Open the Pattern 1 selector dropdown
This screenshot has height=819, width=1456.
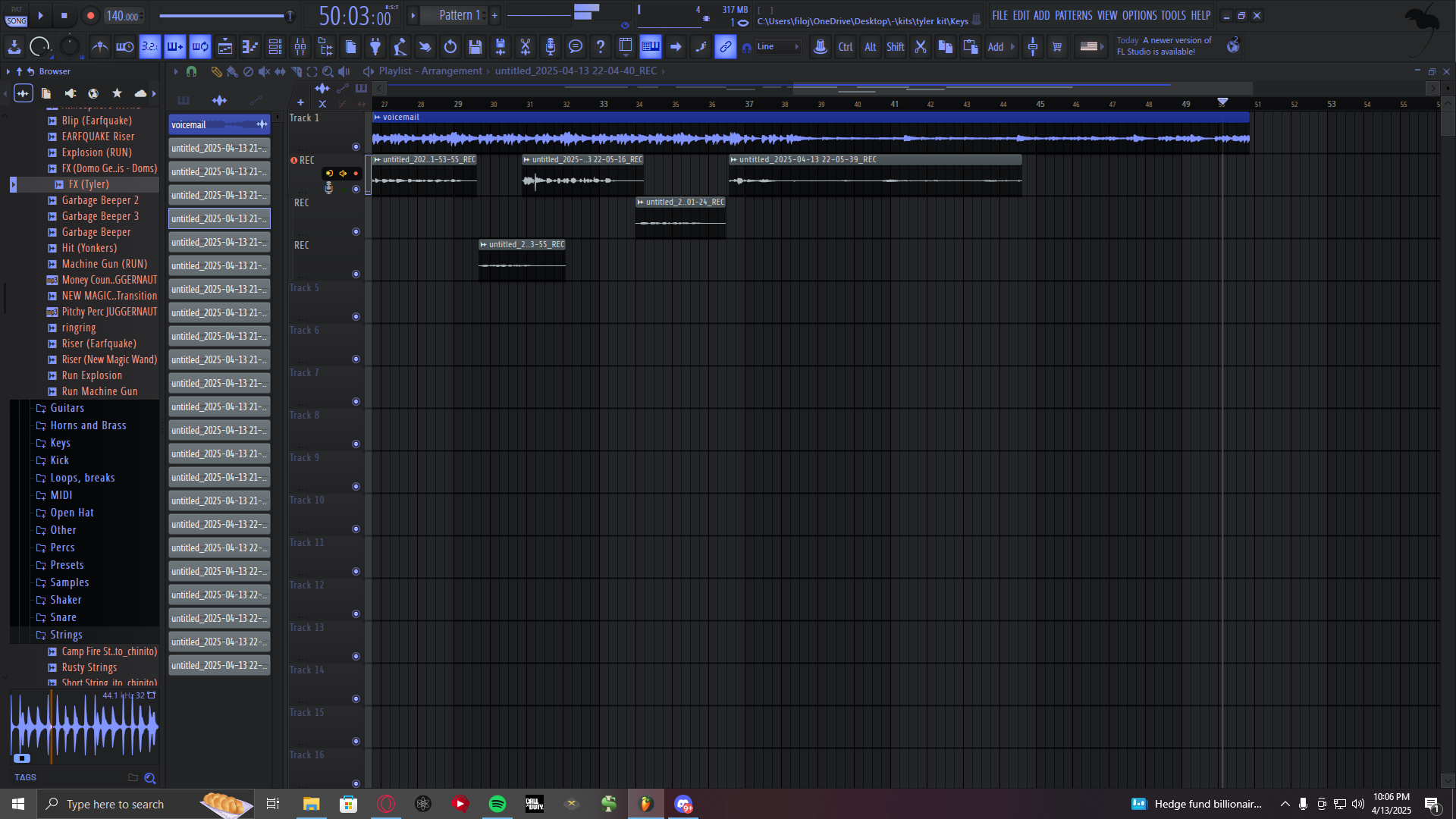tap(459, 15)
